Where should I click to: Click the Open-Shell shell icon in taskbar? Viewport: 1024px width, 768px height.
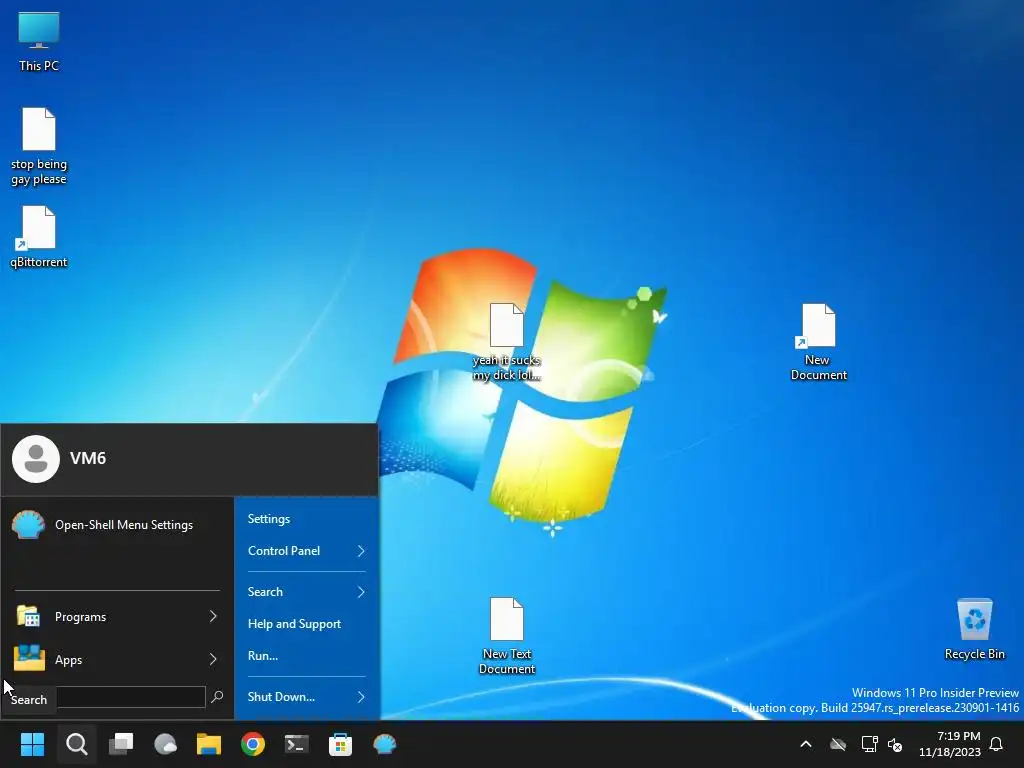[385, 744]
